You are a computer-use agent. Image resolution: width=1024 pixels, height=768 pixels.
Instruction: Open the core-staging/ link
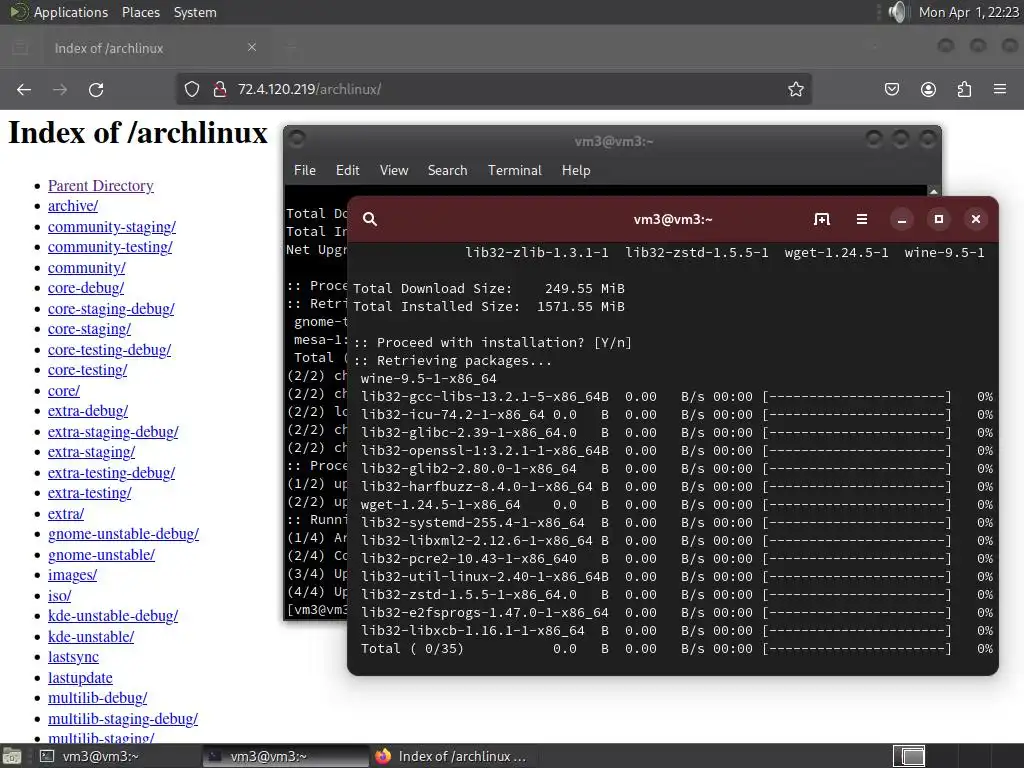(89, 329)
